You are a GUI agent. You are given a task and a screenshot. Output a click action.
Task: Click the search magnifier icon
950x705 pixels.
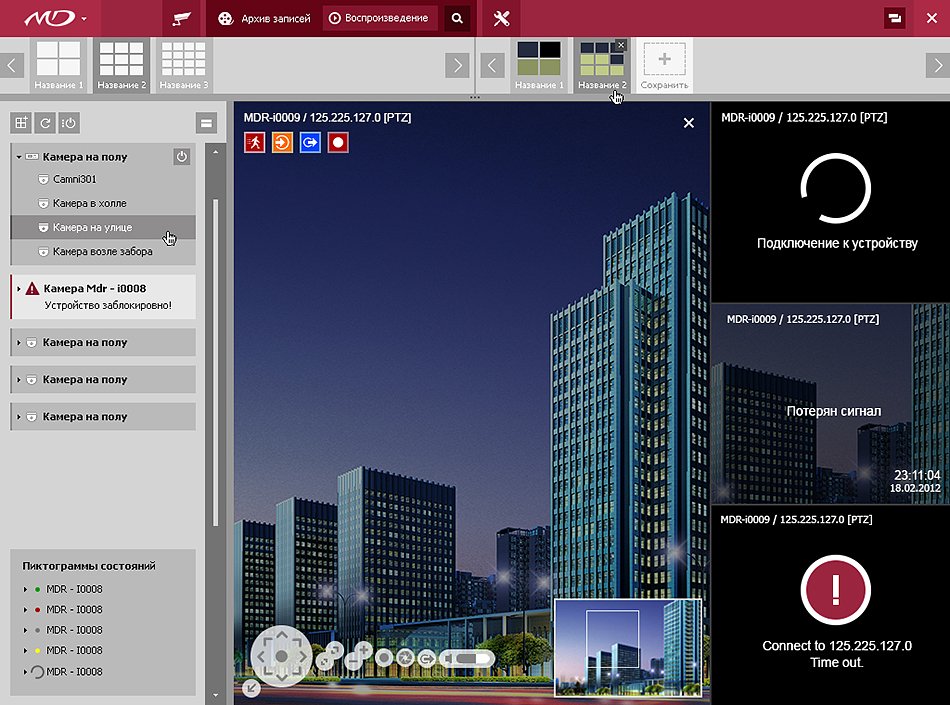click(457, 18)
